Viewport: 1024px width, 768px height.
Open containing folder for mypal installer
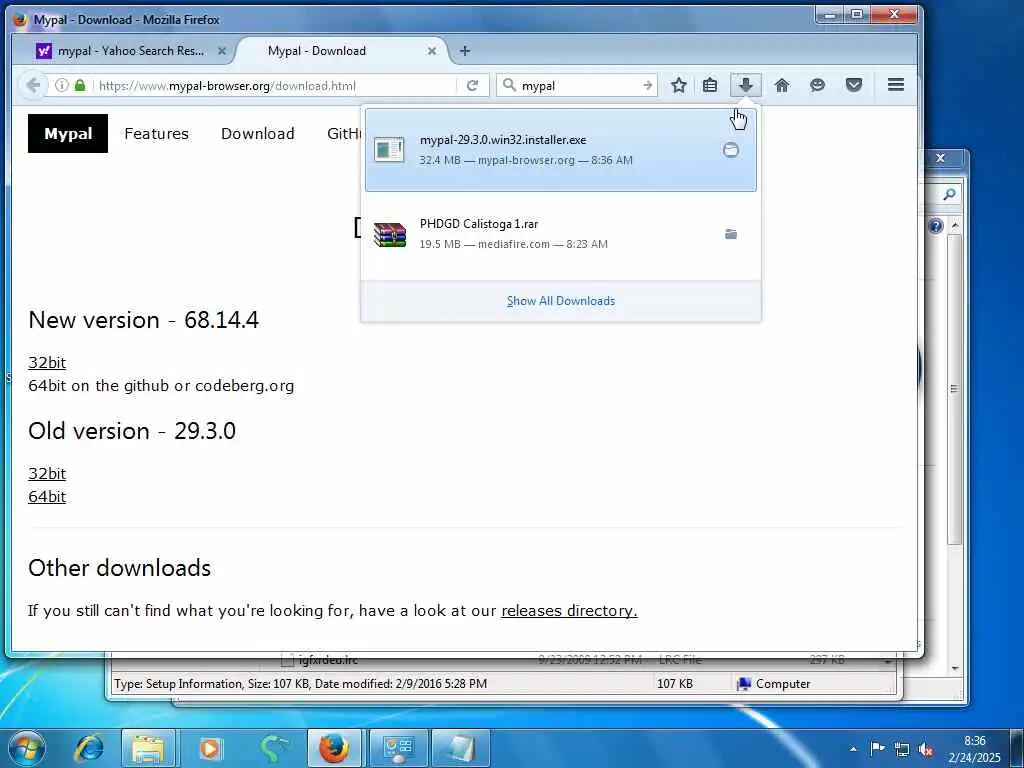click(731, 150)
